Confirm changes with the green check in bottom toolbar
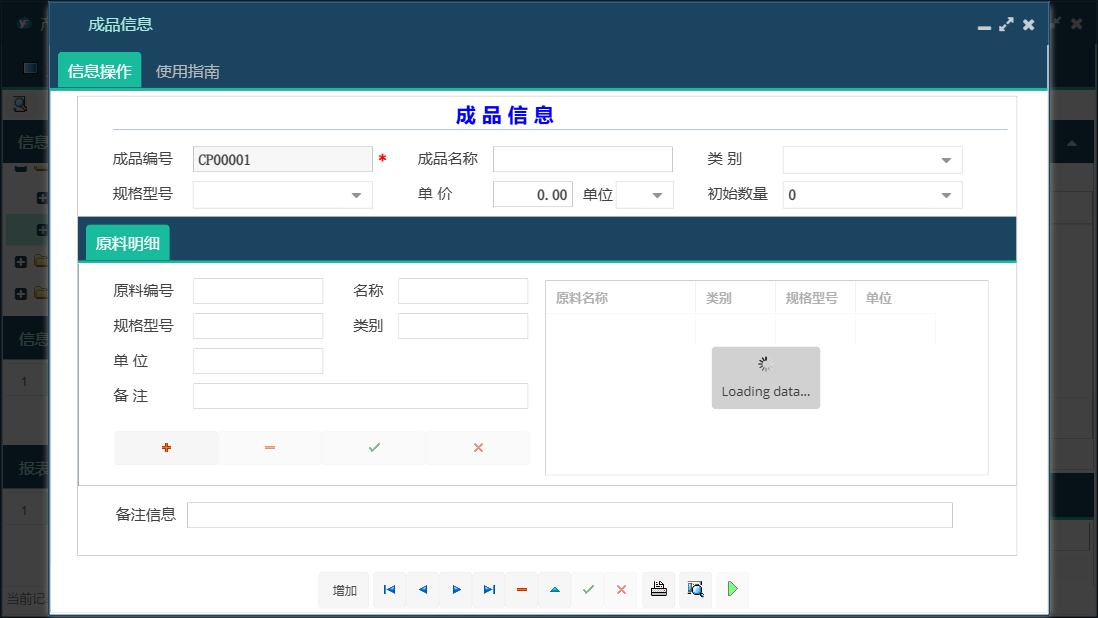Viewport: 1098px width, 618px height. (588, 590)
